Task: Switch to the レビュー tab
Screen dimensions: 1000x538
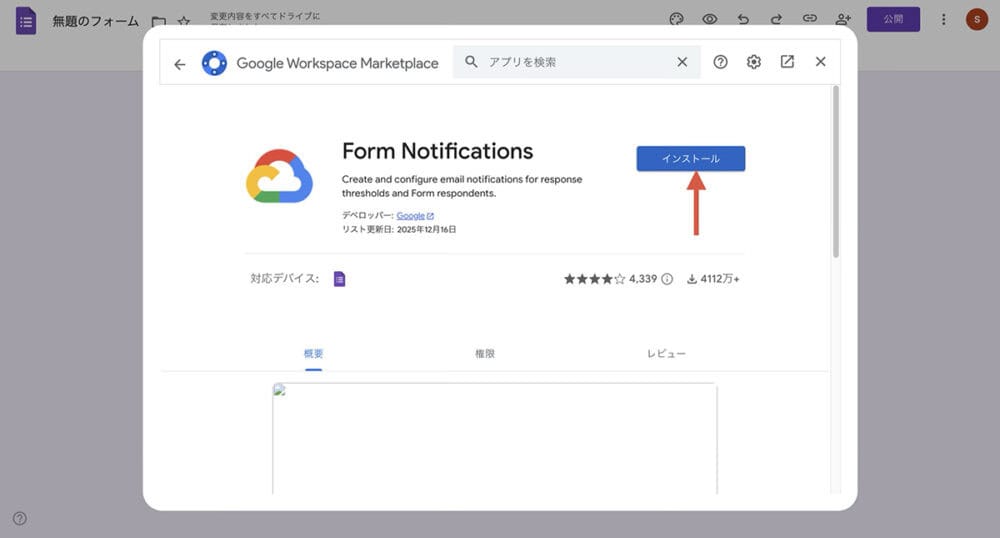Action: click(x=666, y=354)
